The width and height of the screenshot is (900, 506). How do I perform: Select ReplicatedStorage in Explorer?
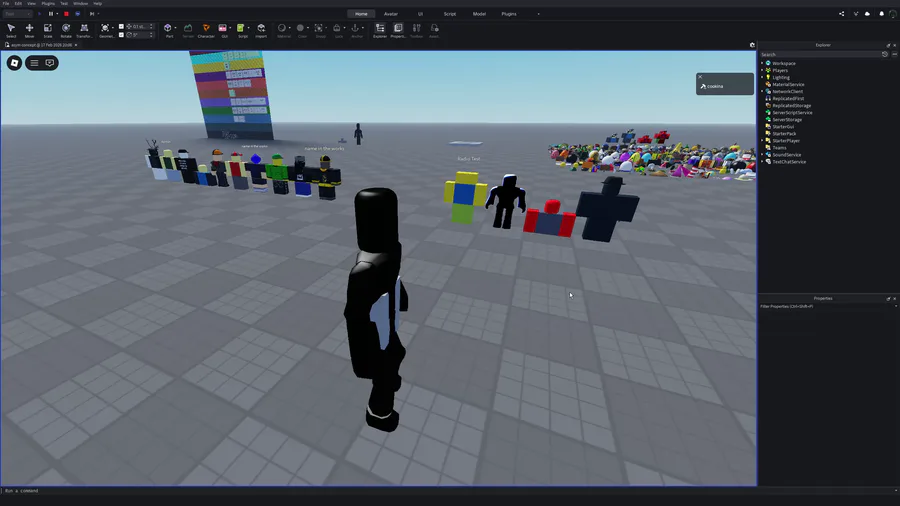click(792, 106)
